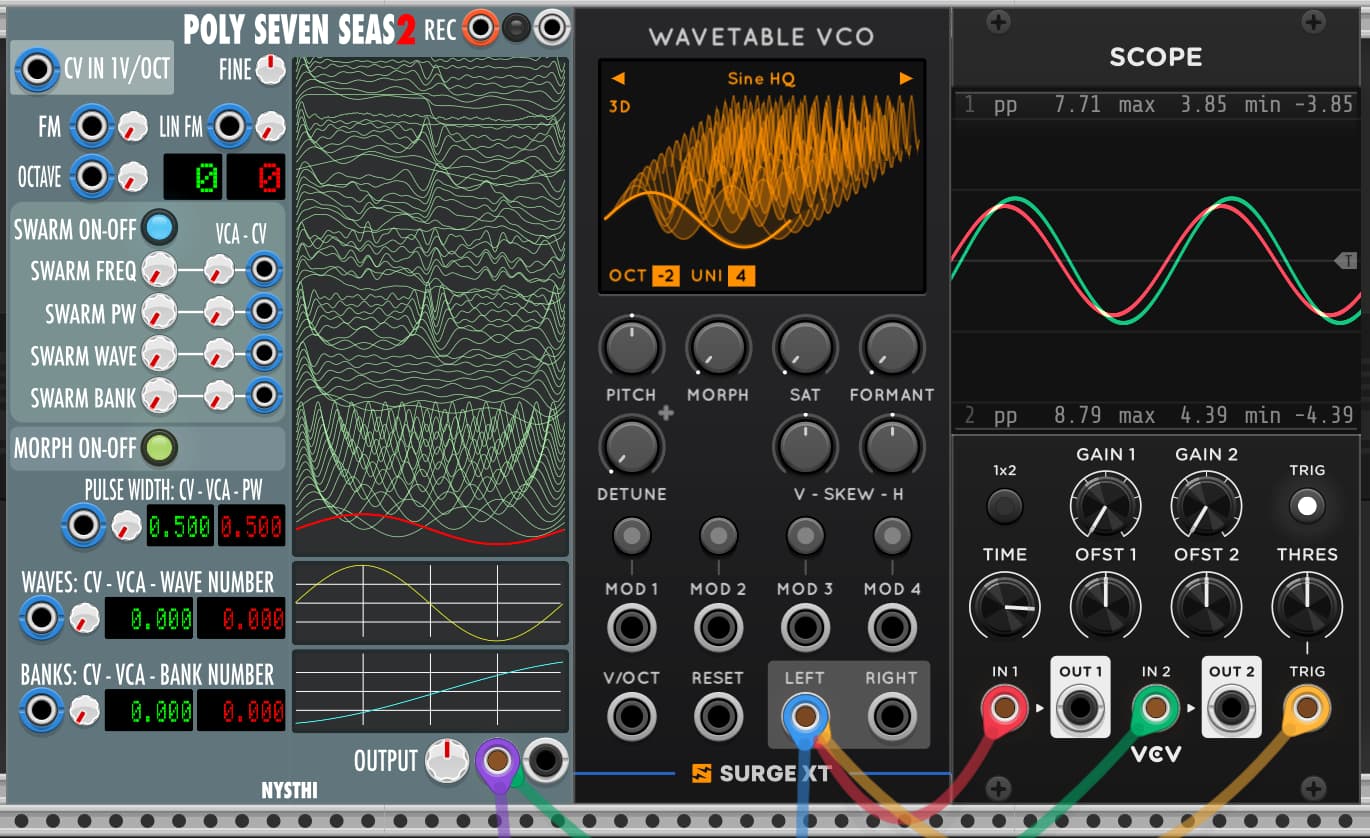Click the RIGHT output jack
The height and width of the screenshot is (838, 1370).
[892, 717]
